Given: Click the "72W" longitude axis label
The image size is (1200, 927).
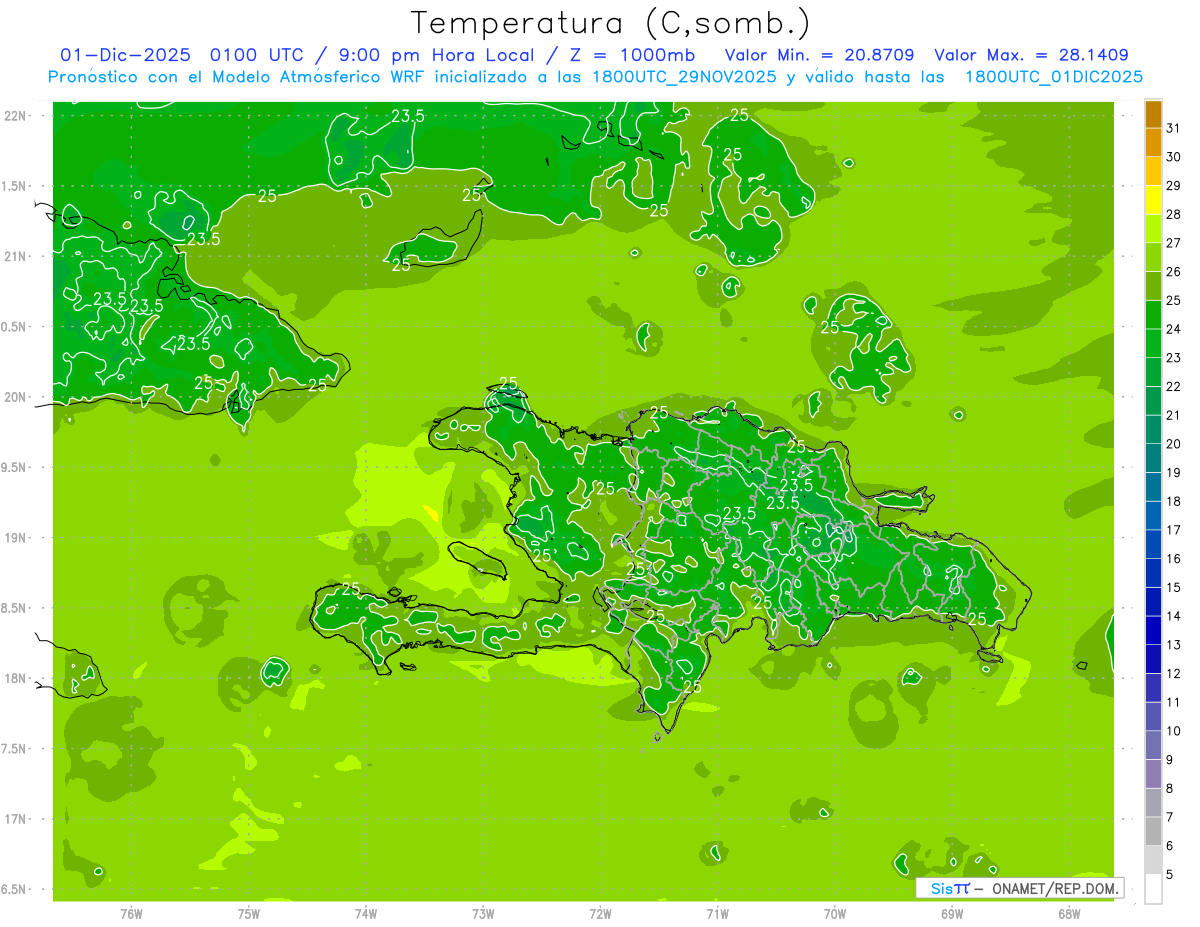Looking at the screenshot, I should 600,914.
